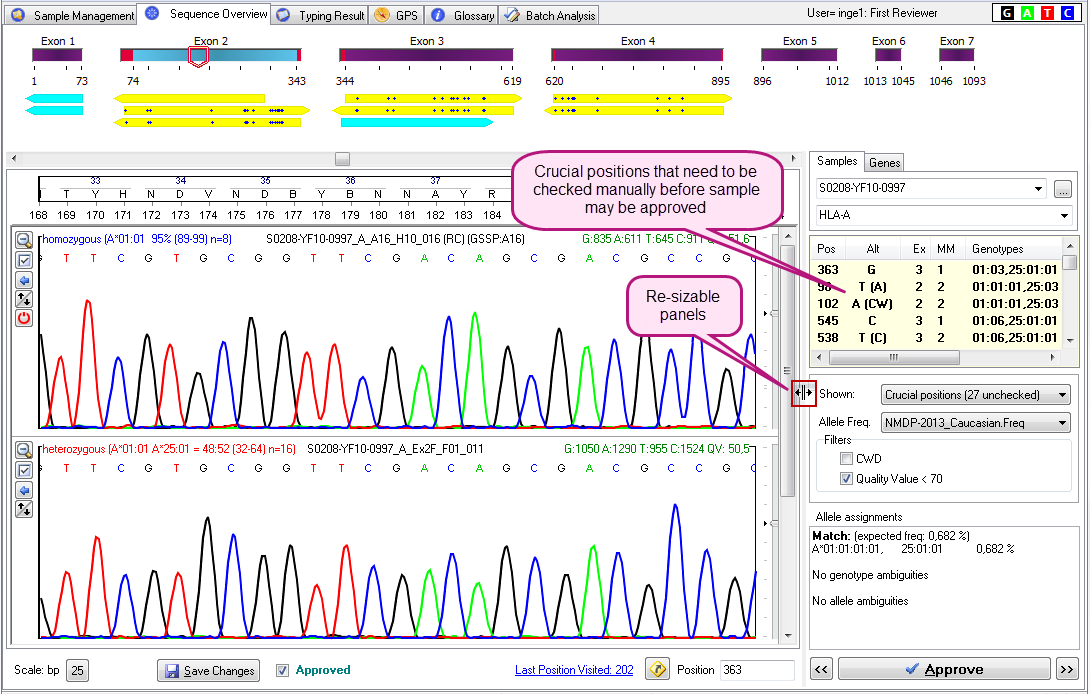Click the Exon 3 bar
Image resolution: width=1090 pixels, height=694 pixels.
426,55
